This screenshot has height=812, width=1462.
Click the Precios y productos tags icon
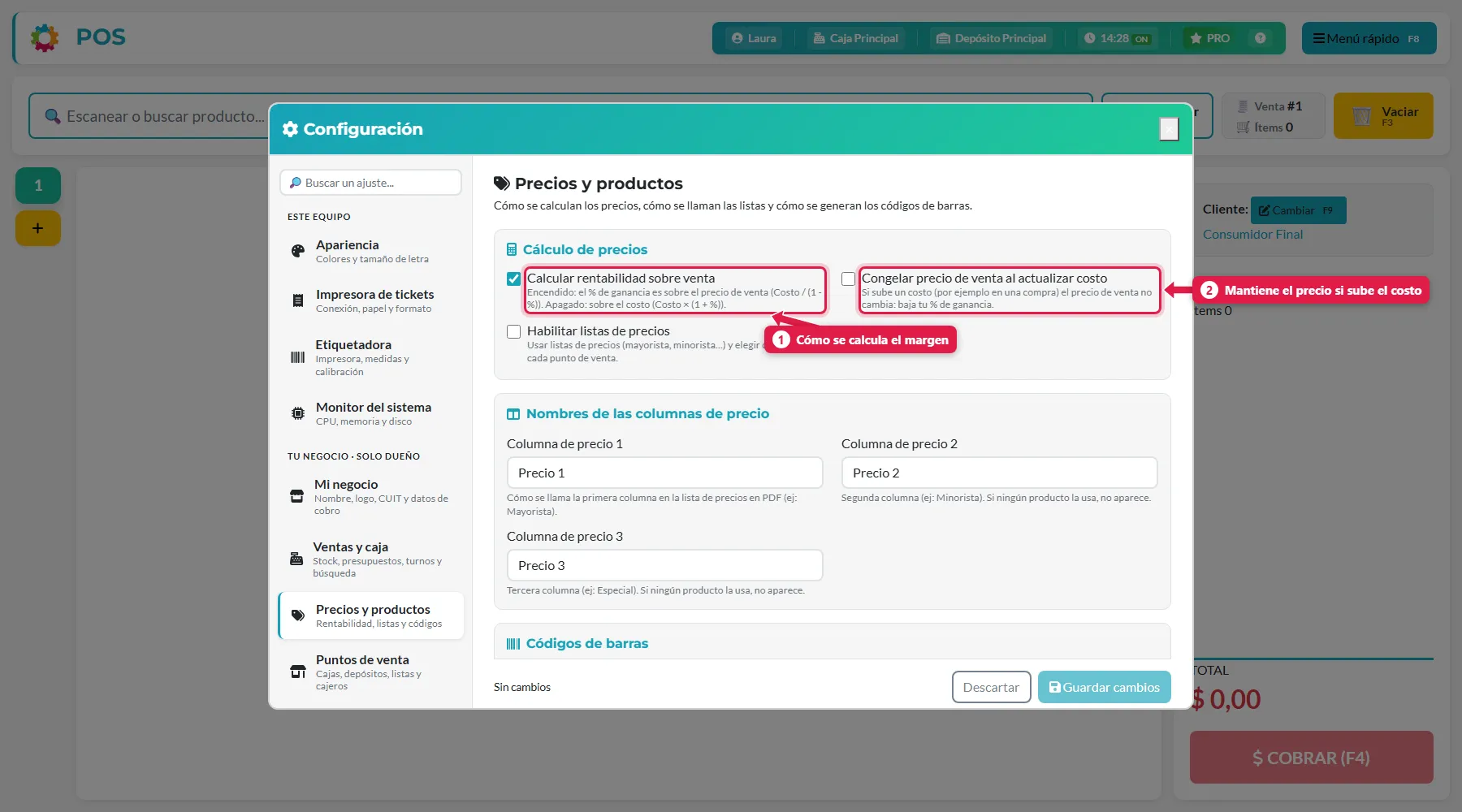pyautogui.click(x=298, y=615)
